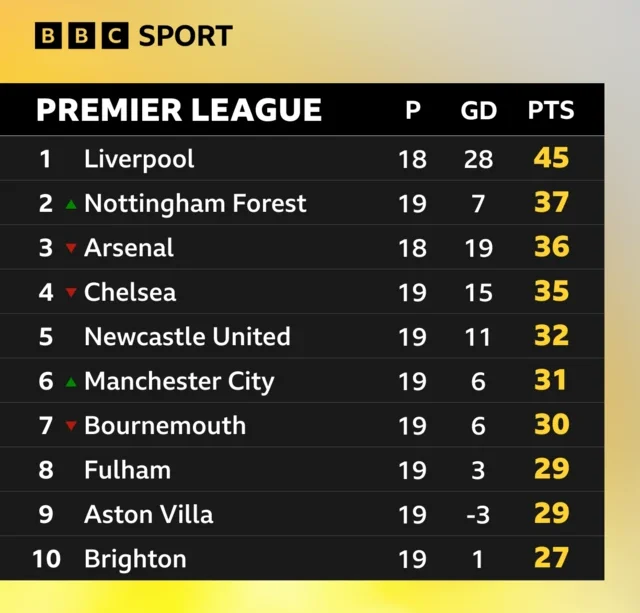Click red down arrow beside Bournemouth
This screenshot has width=640, height=613.
[71, 426]
